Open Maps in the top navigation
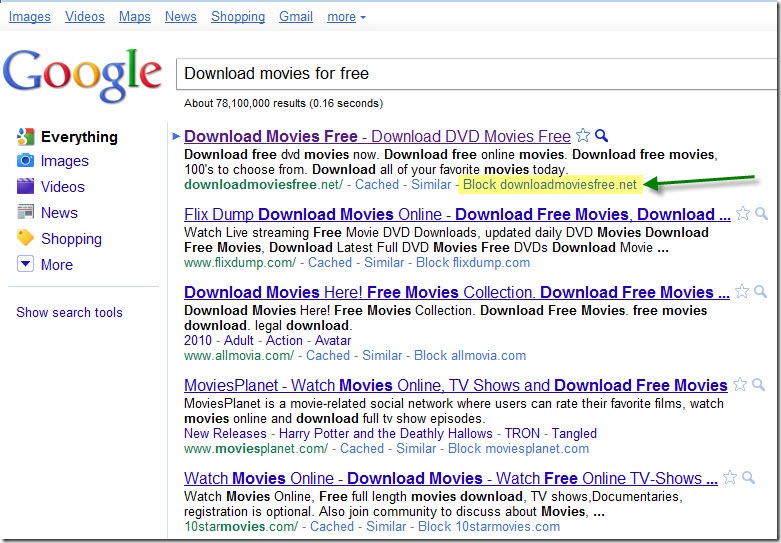781x543 pixels. (x=134, y=16)
